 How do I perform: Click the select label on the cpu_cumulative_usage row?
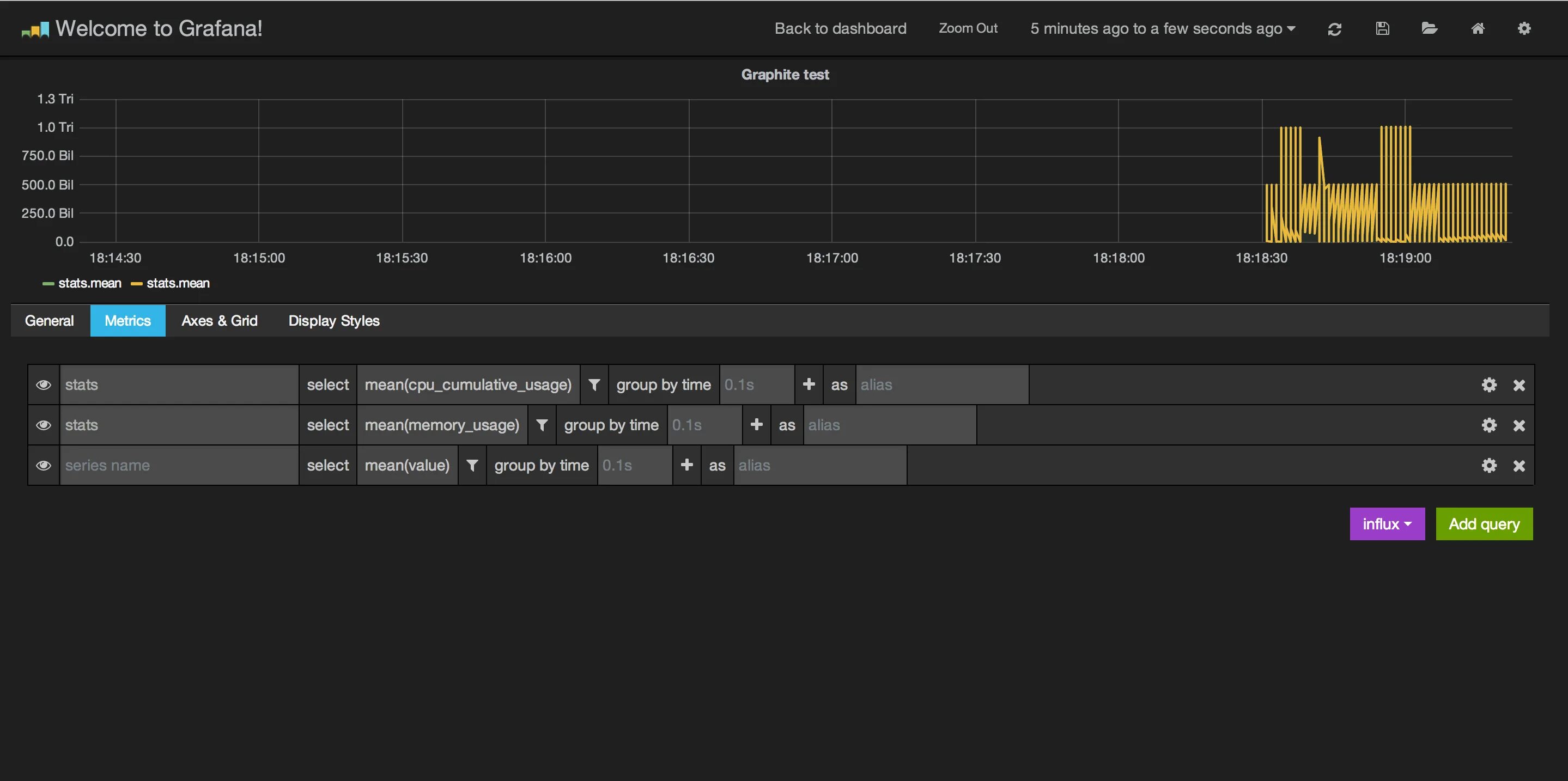[327, 385]
